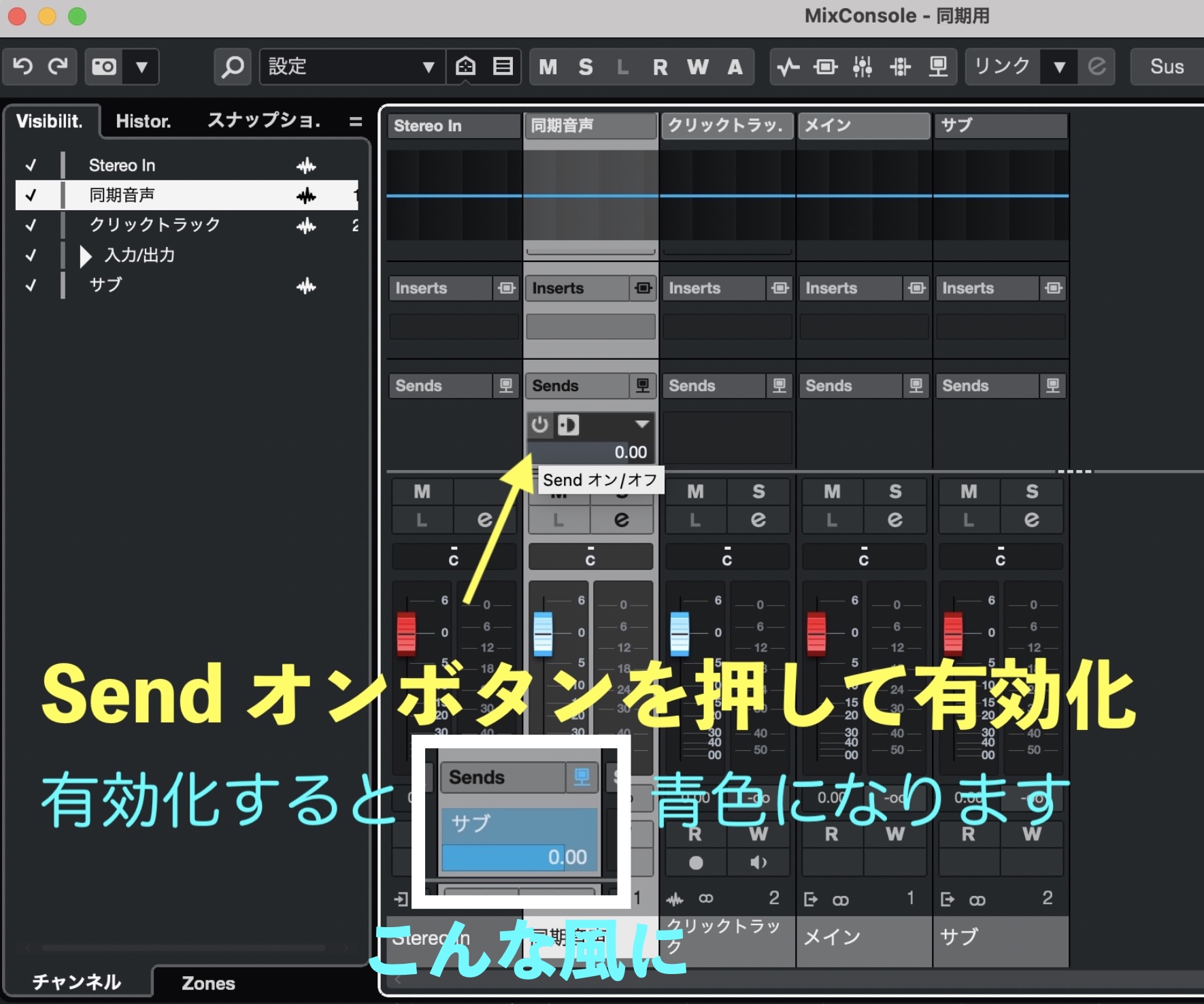Click the channel filter house icon

(466, 67)
